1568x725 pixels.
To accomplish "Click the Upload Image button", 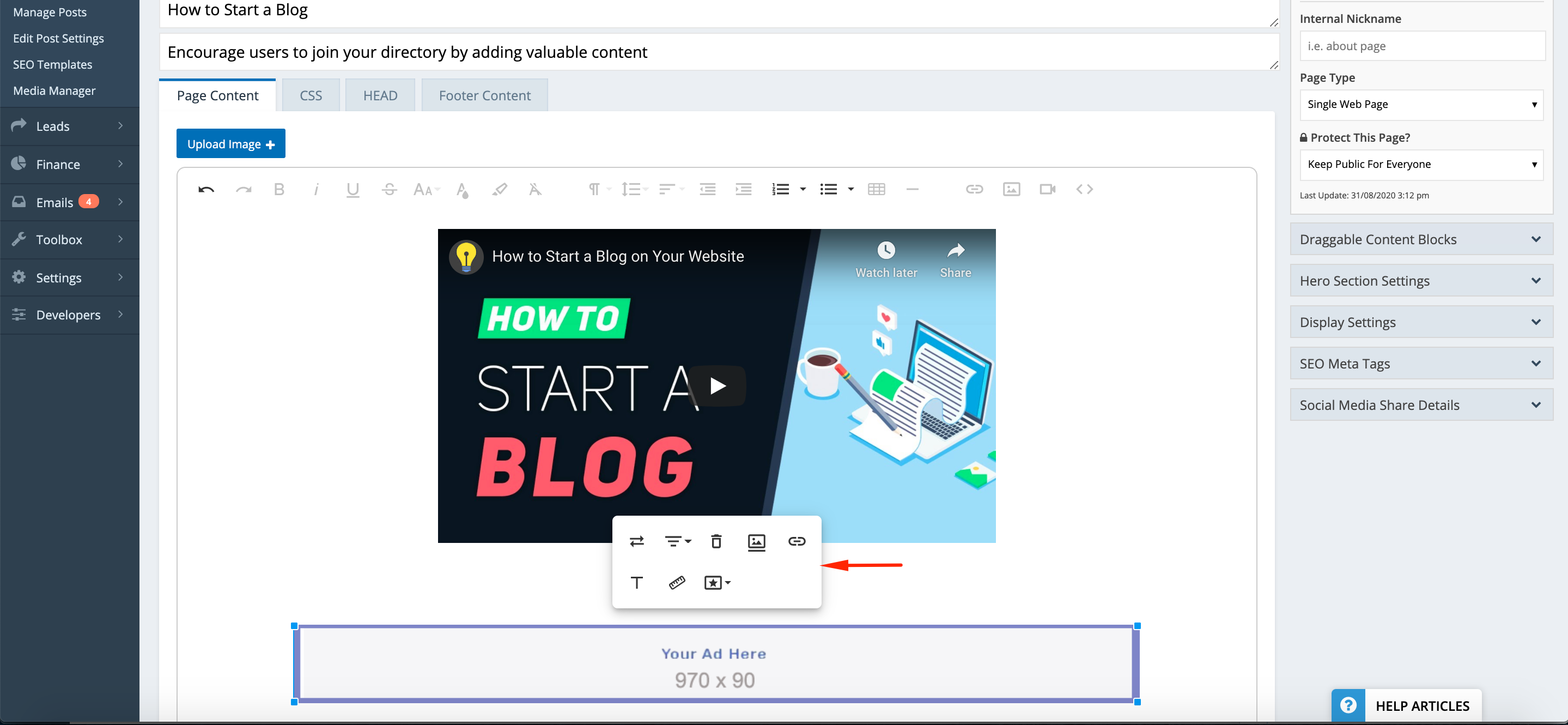I will 230,144.
